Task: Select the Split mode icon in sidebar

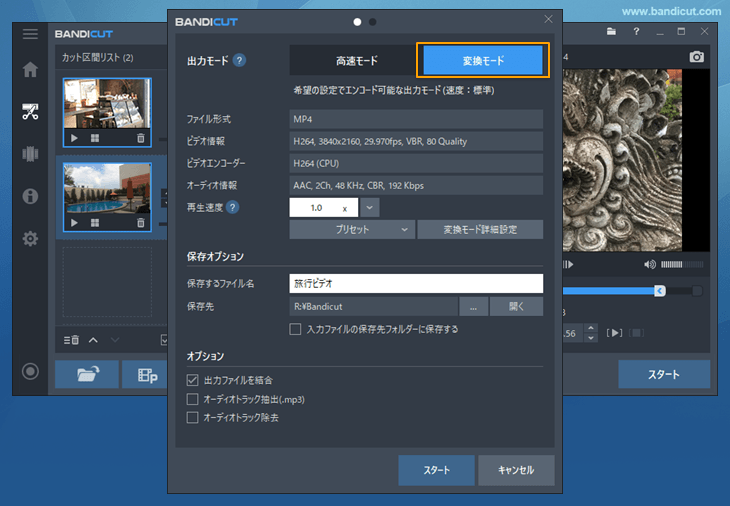Action: (30, 154)
